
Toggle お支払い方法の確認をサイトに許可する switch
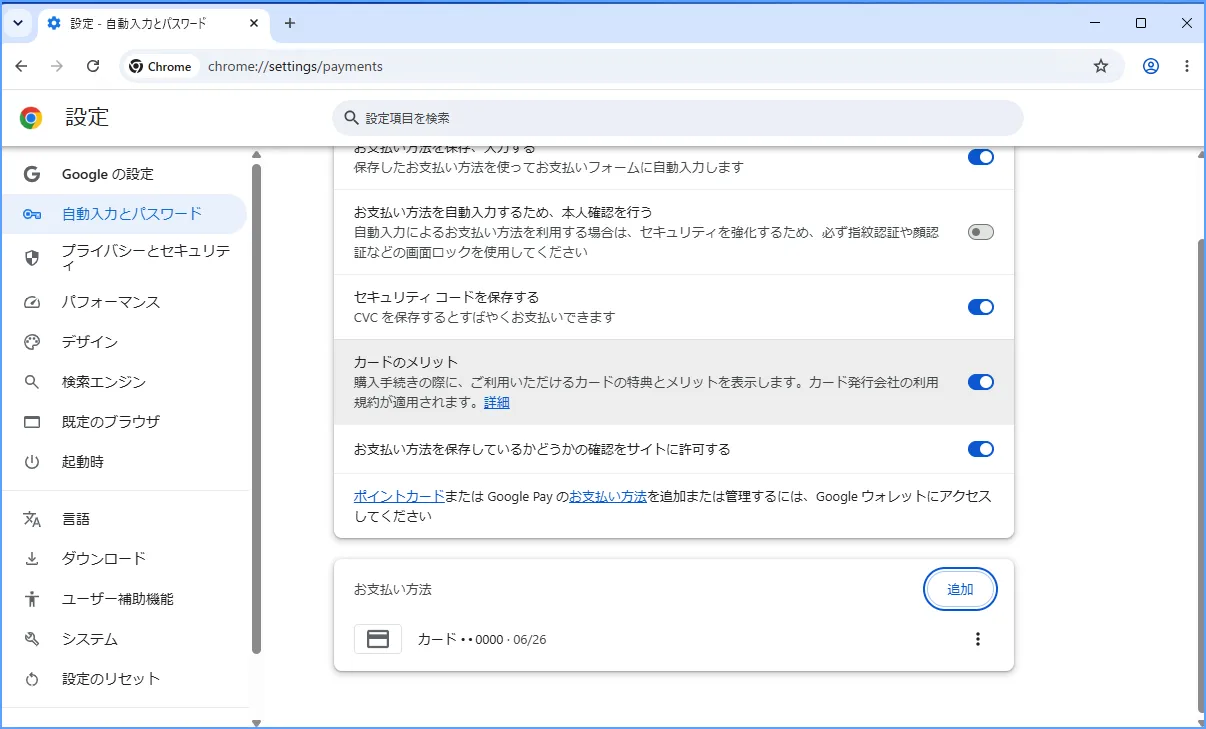tap(981, 449)
